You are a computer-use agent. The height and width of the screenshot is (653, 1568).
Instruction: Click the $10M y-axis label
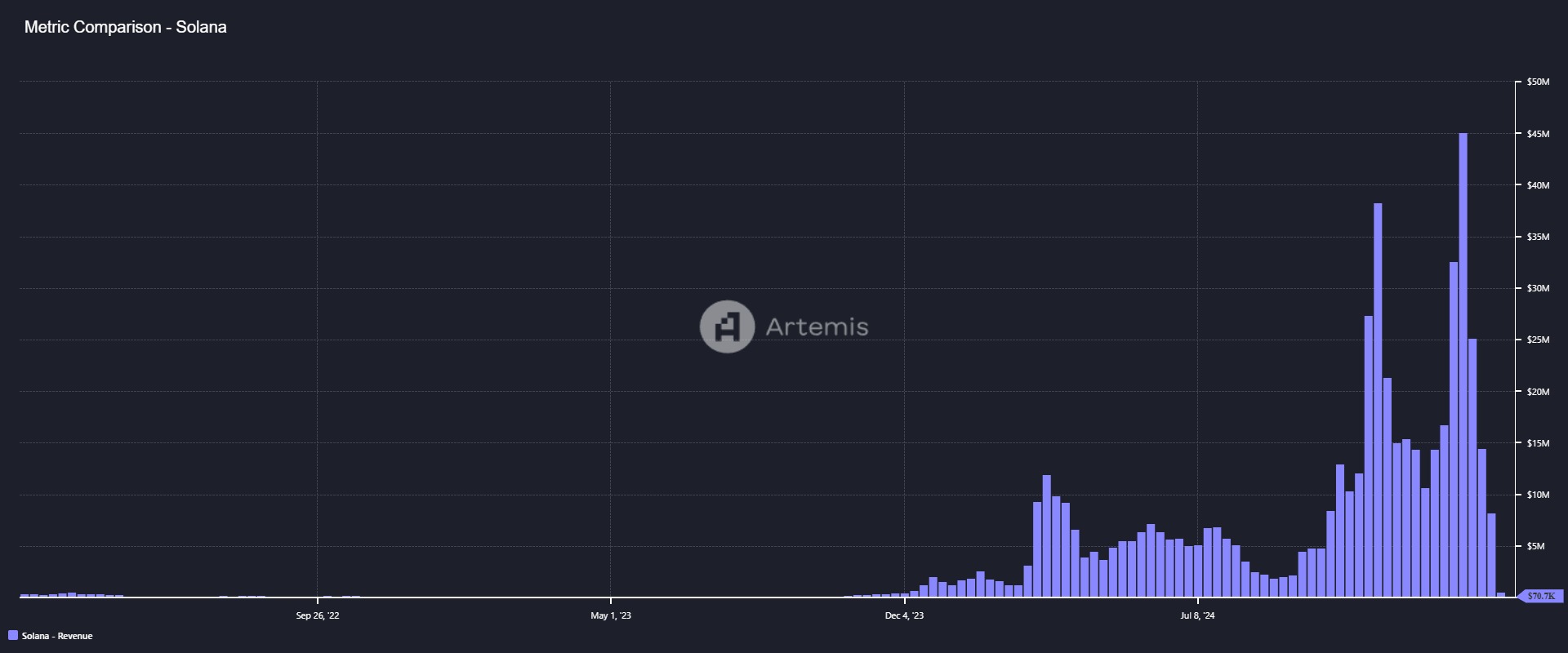point(1538,495)
